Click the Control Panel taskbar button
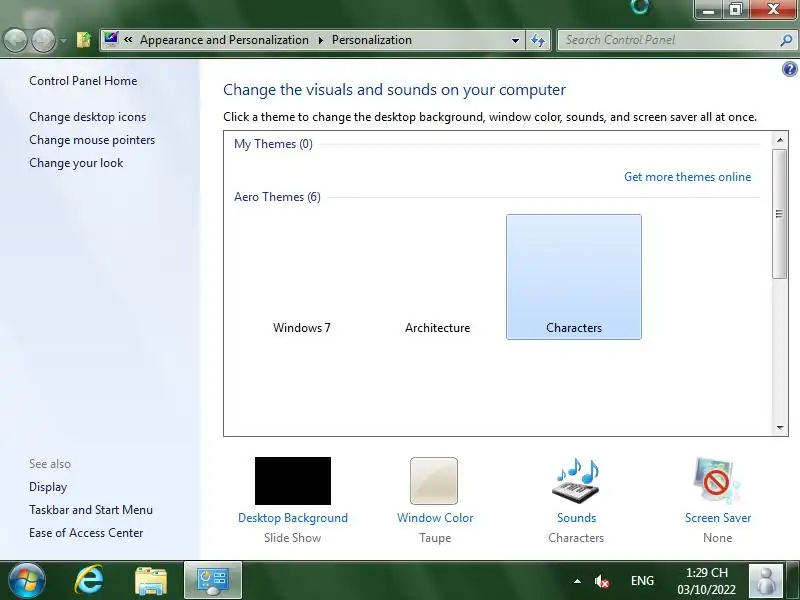The width and height of the screenshot is (800, 600). tap(213, 581)
